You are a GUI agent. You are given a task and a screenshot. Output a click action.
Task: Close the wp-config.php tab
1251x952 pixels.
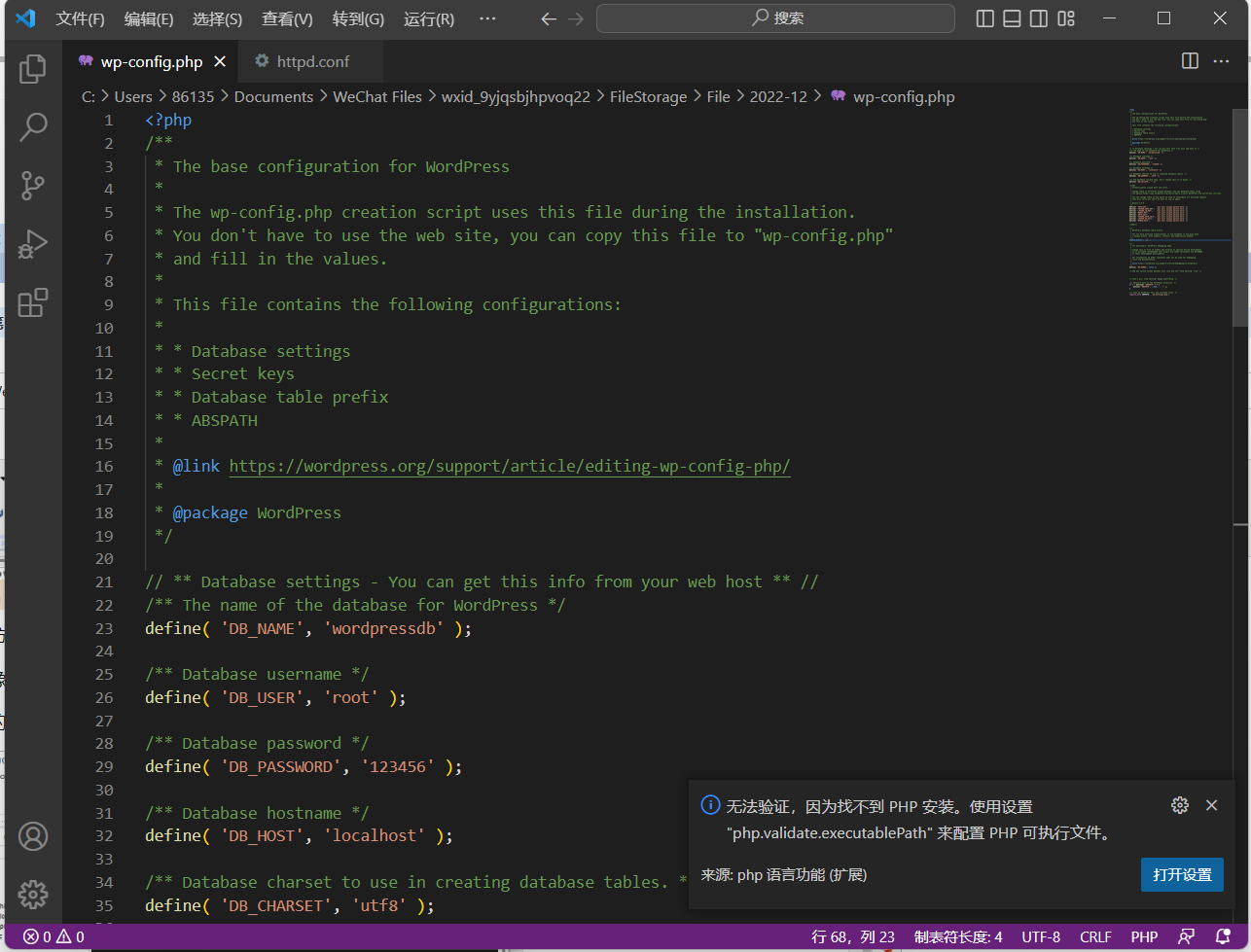click(x=220, y=61)
